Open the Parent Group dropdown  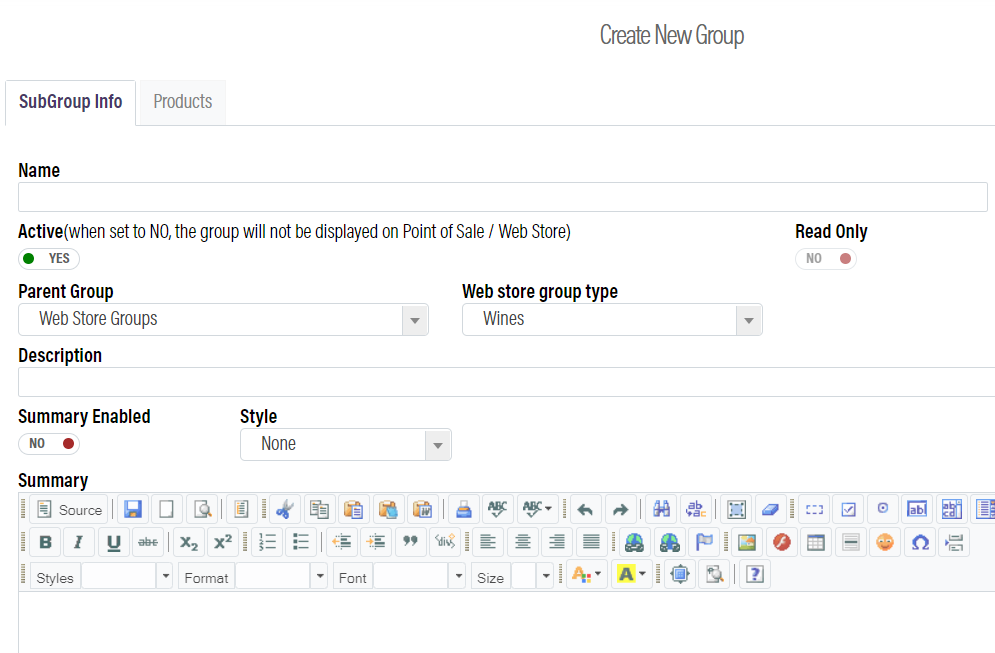coord(223,319)
